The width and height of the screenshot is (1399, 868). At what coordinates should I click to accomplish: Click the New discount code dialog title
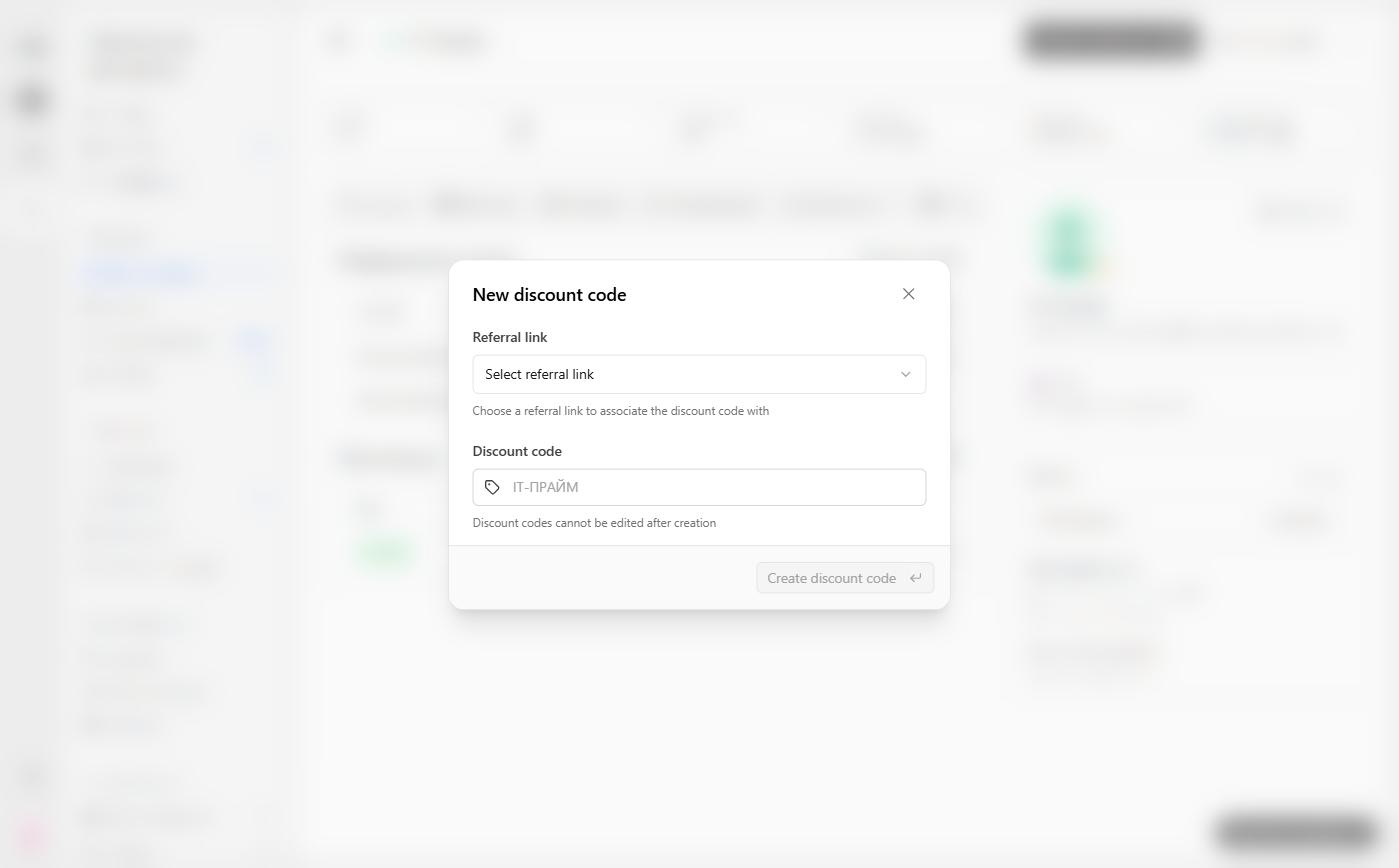pyautogui.click(x=549, y=295)
